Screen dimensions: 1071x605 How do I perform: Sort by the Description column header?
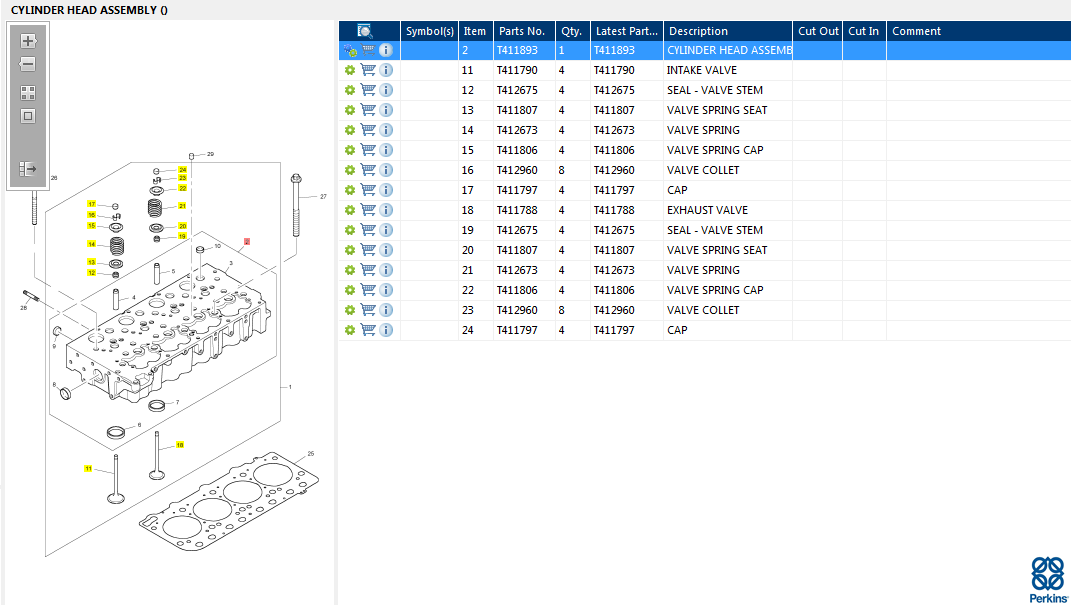728,31
